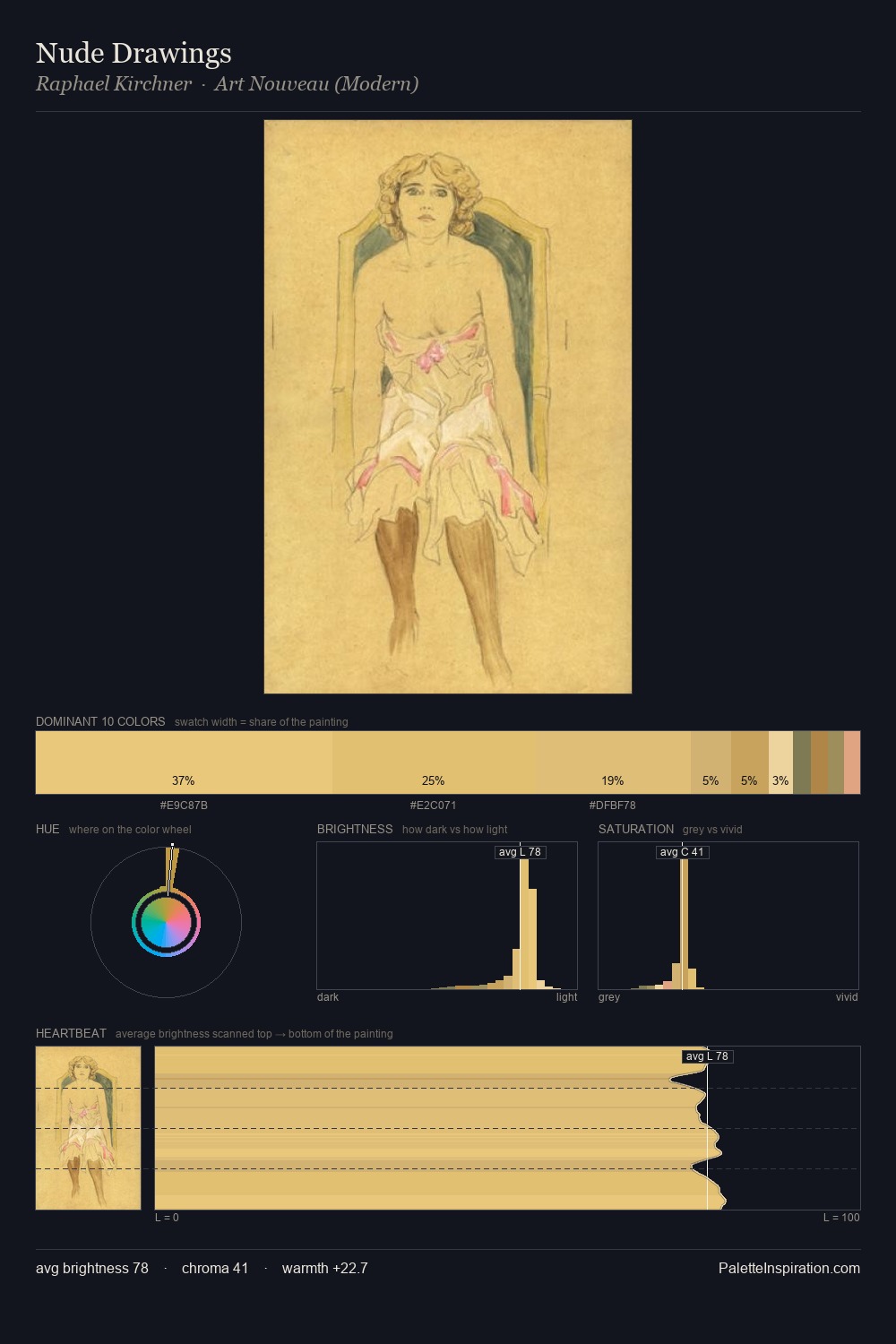Click the 'avg L 78' label in Brightness
Screen dimensions: 896x1344
520,852
